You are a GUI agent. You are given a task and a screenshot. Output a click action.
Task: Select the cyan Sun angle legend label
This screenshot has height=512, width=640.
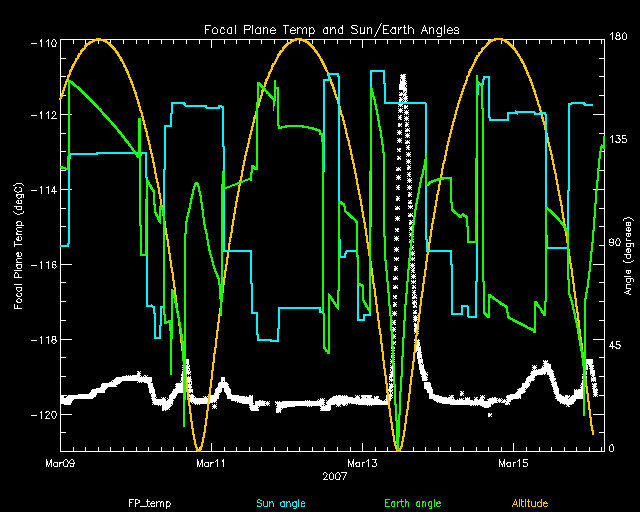point(279,502)
